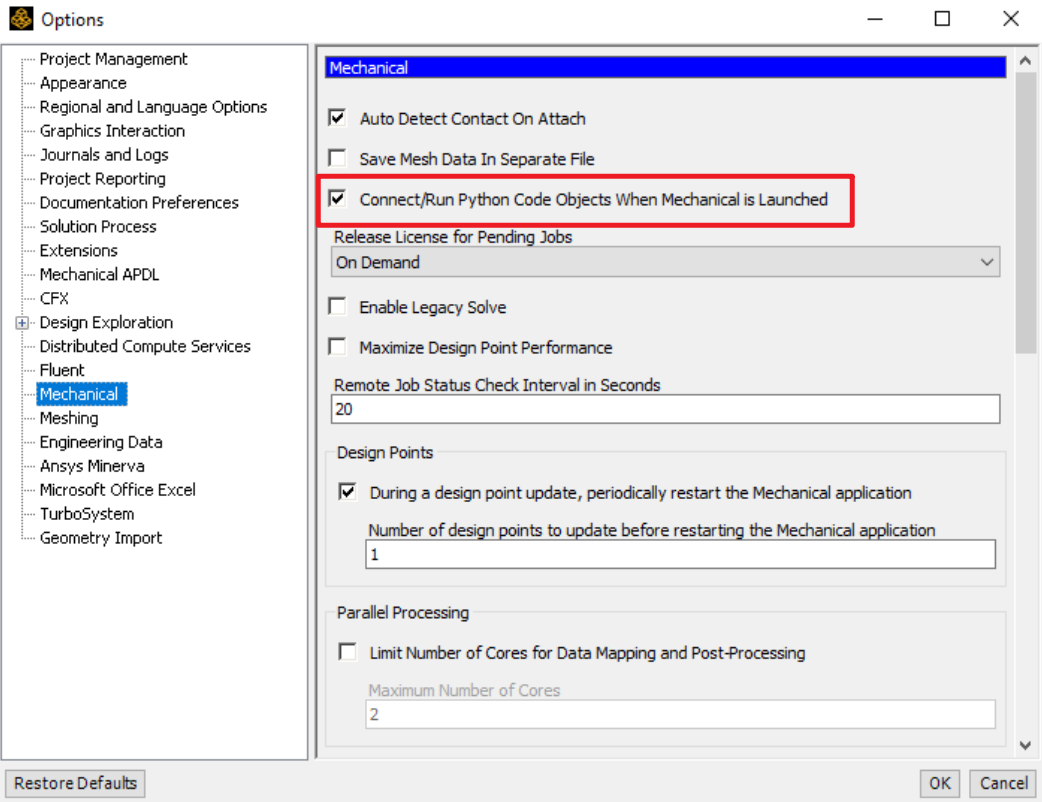The height and width of the screenshot is (802, 1042).
Task: Open Extensions settings
Action: (79, 251)
